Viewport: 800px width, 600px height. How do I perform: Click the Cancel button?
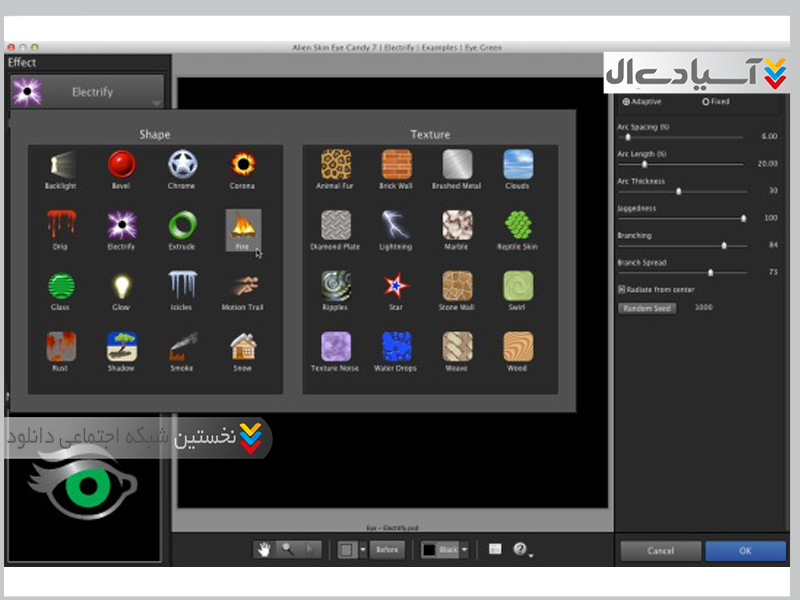pyautogui.click(x=660, y=551)
